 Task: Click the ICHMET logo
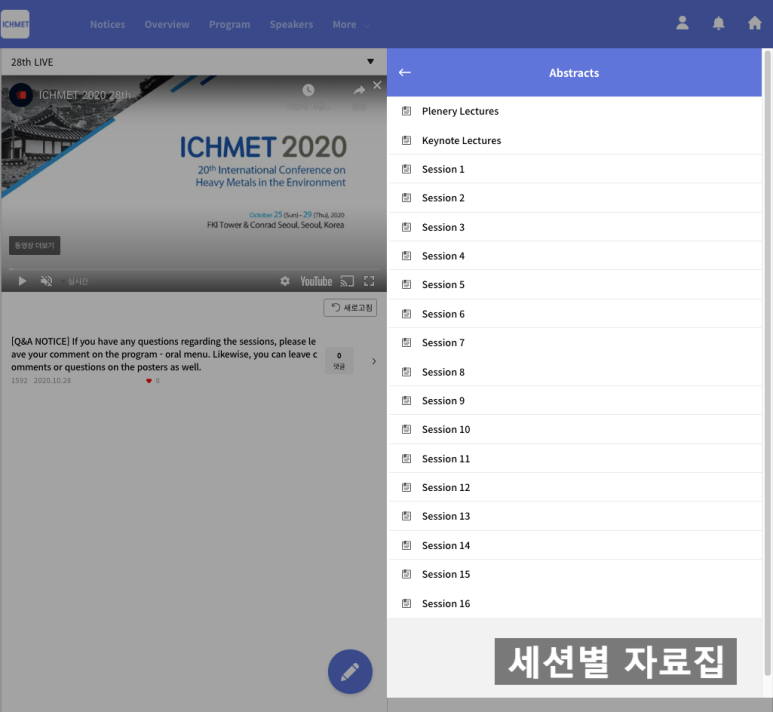[15, 24]
